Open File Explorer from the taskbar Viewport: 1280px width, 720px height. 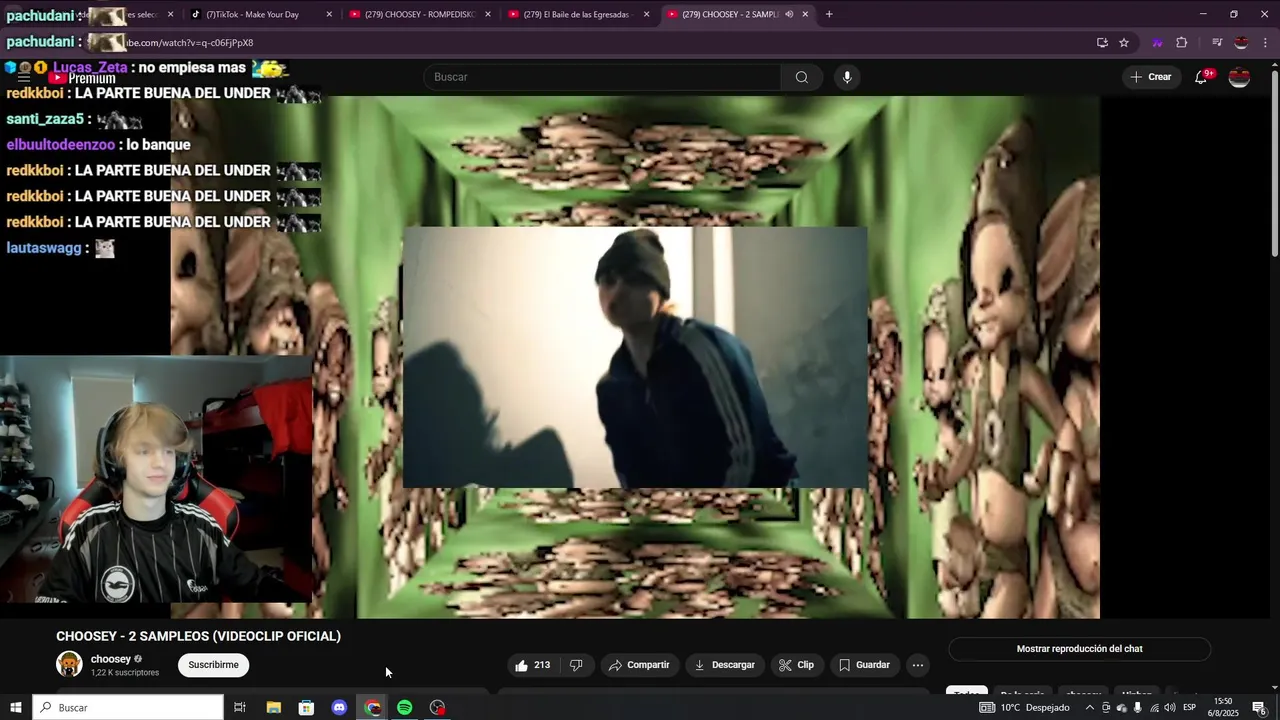[x=273, y=707]
